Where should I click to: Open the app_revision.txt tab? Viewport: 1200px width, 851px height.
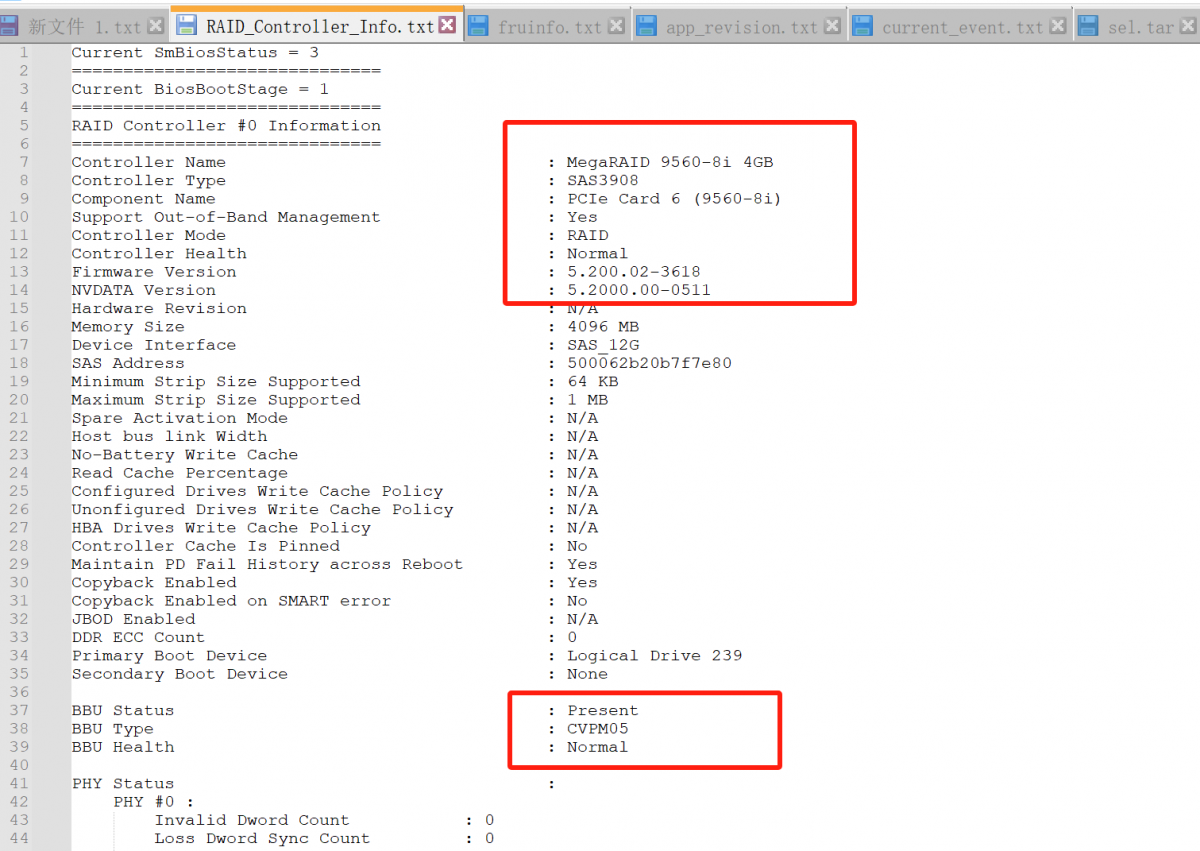pos(741,27)
